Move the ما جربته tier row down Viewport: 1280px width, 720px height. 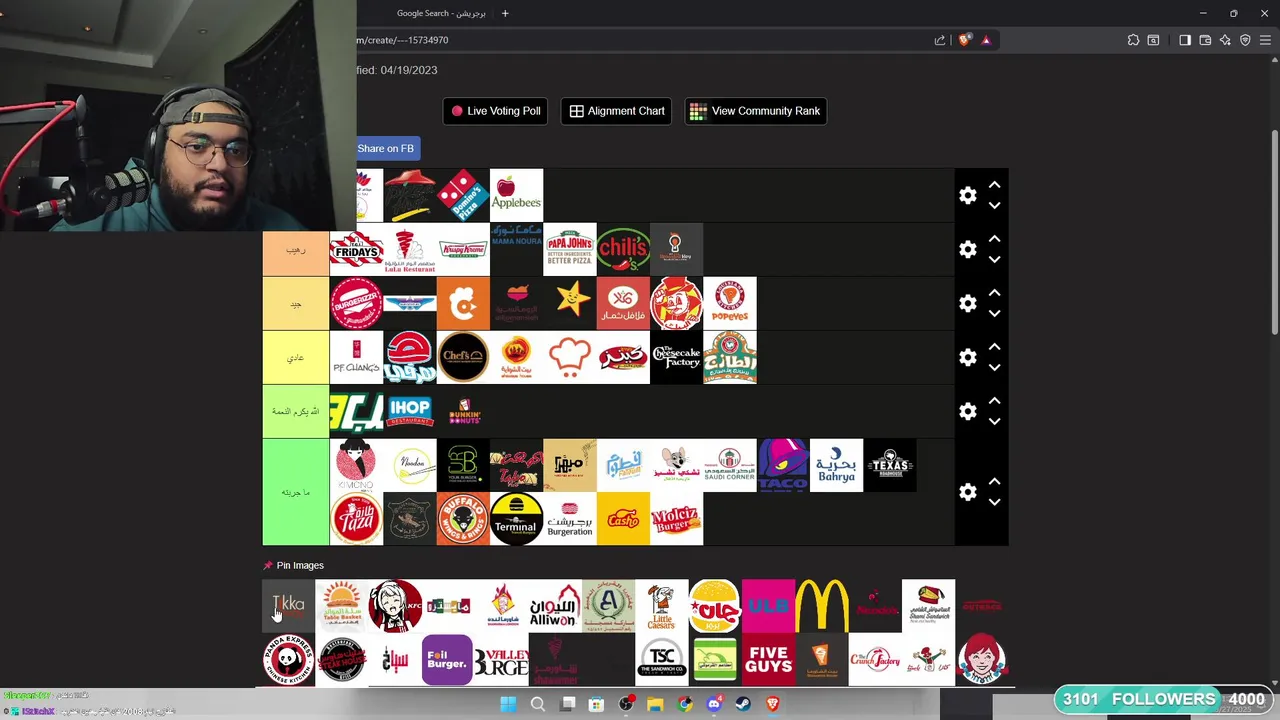click(x=994, y=502)
